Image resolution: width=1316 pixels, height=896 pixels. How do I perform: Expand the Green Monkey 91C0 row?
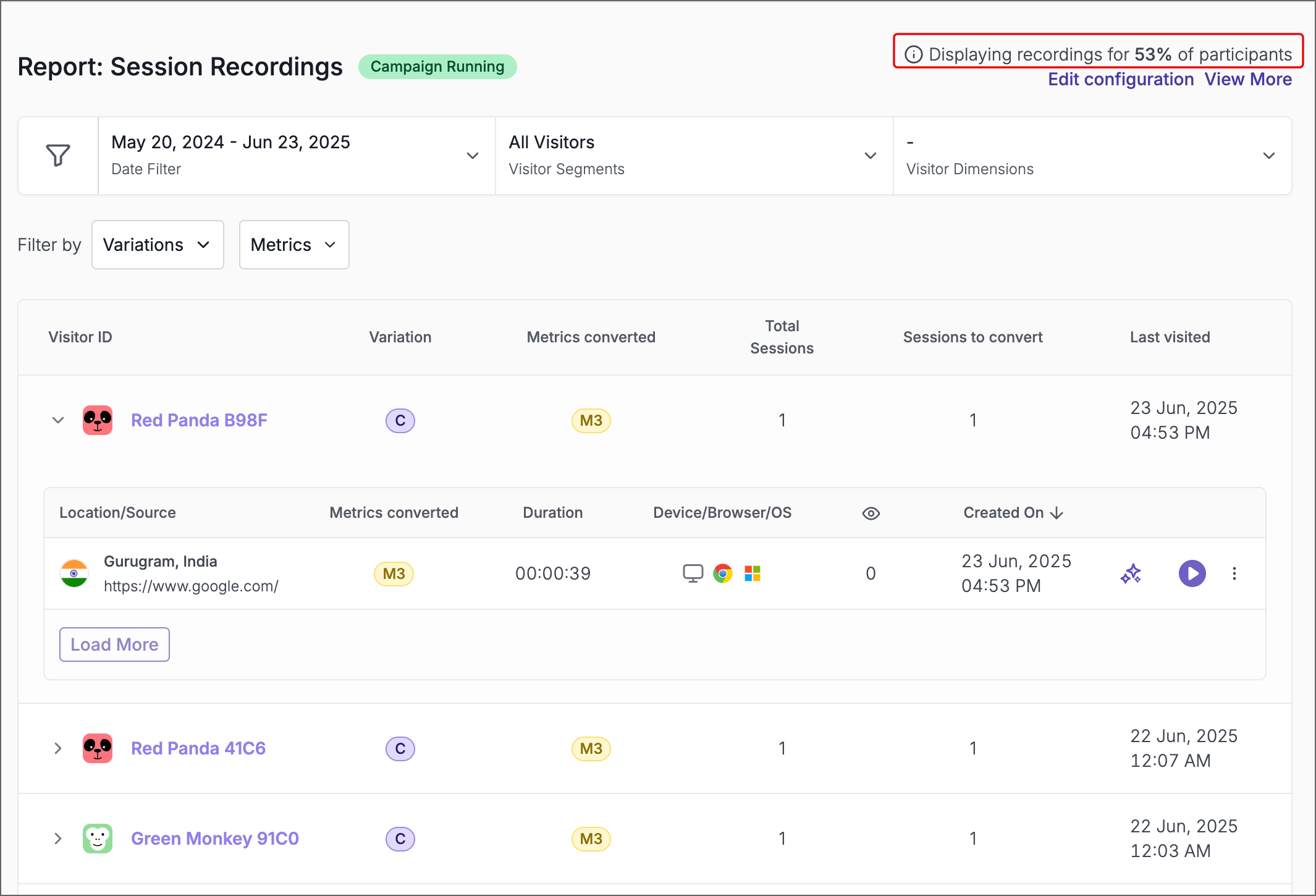tap(58, 839)
